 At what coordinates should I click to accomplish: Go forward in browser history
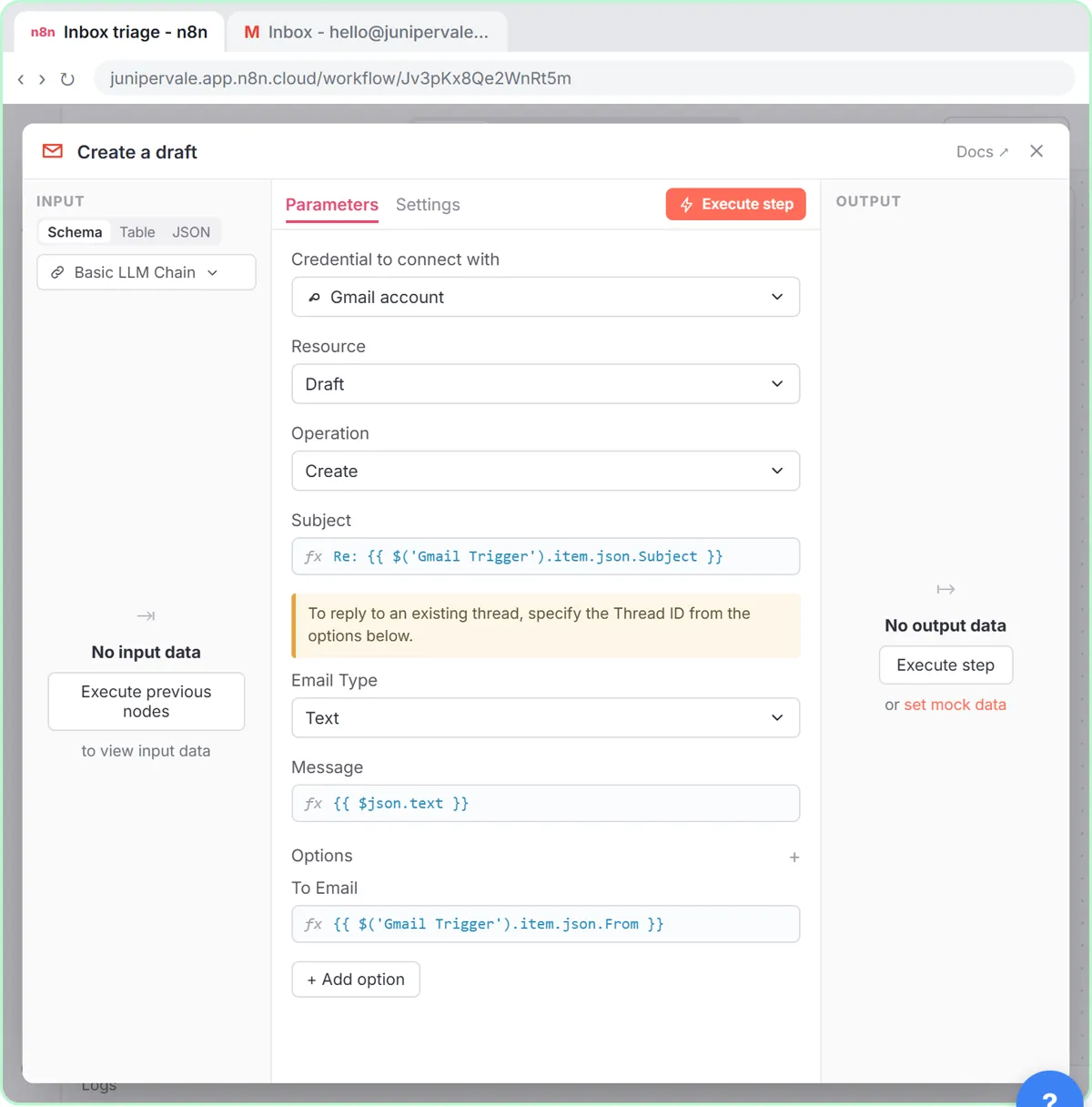[42, 79]
